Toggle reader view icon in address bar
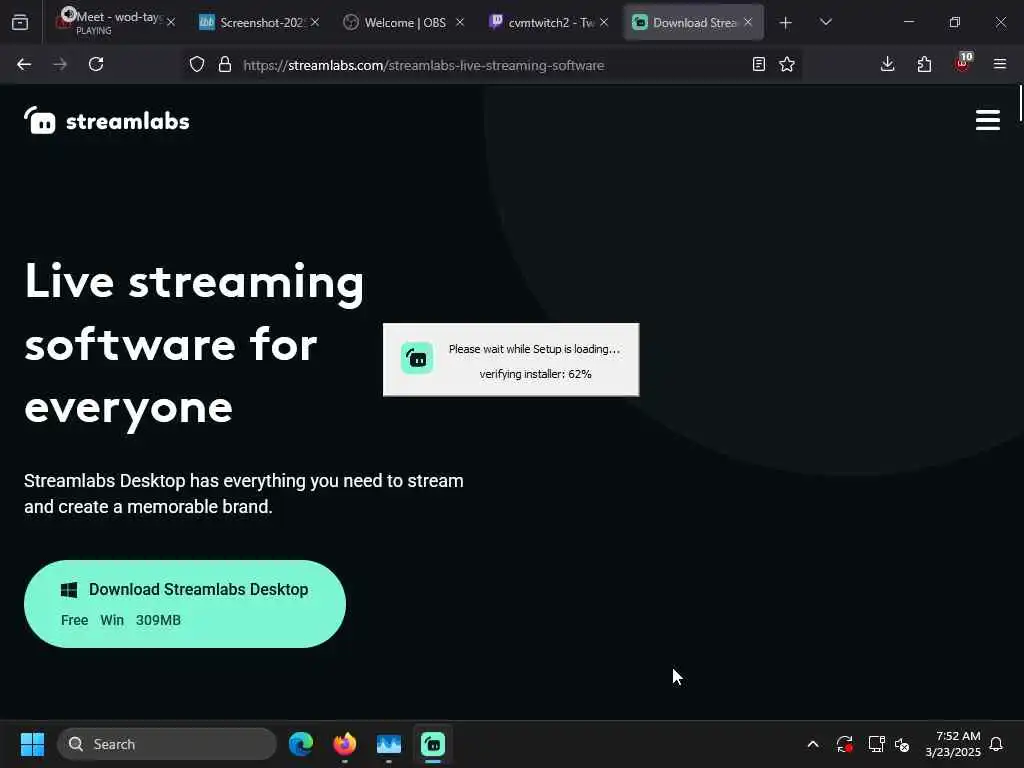This screenshot has width=1024, height=768. click(x=758, y=64)
